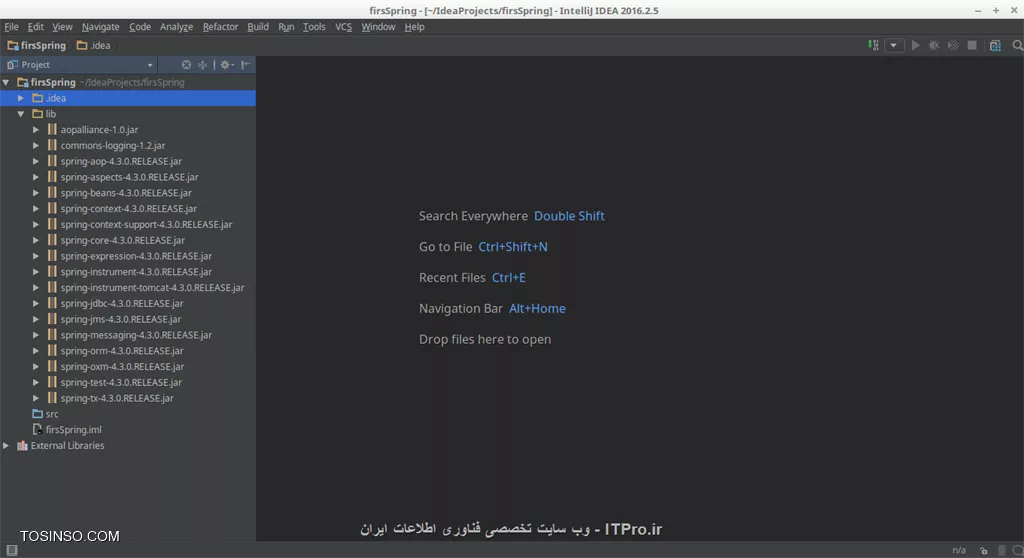Select spring-messaging-4.3.0.RELEASE.jar
The height and width of the screenshot is (558, 1024).
click(136, 335)
